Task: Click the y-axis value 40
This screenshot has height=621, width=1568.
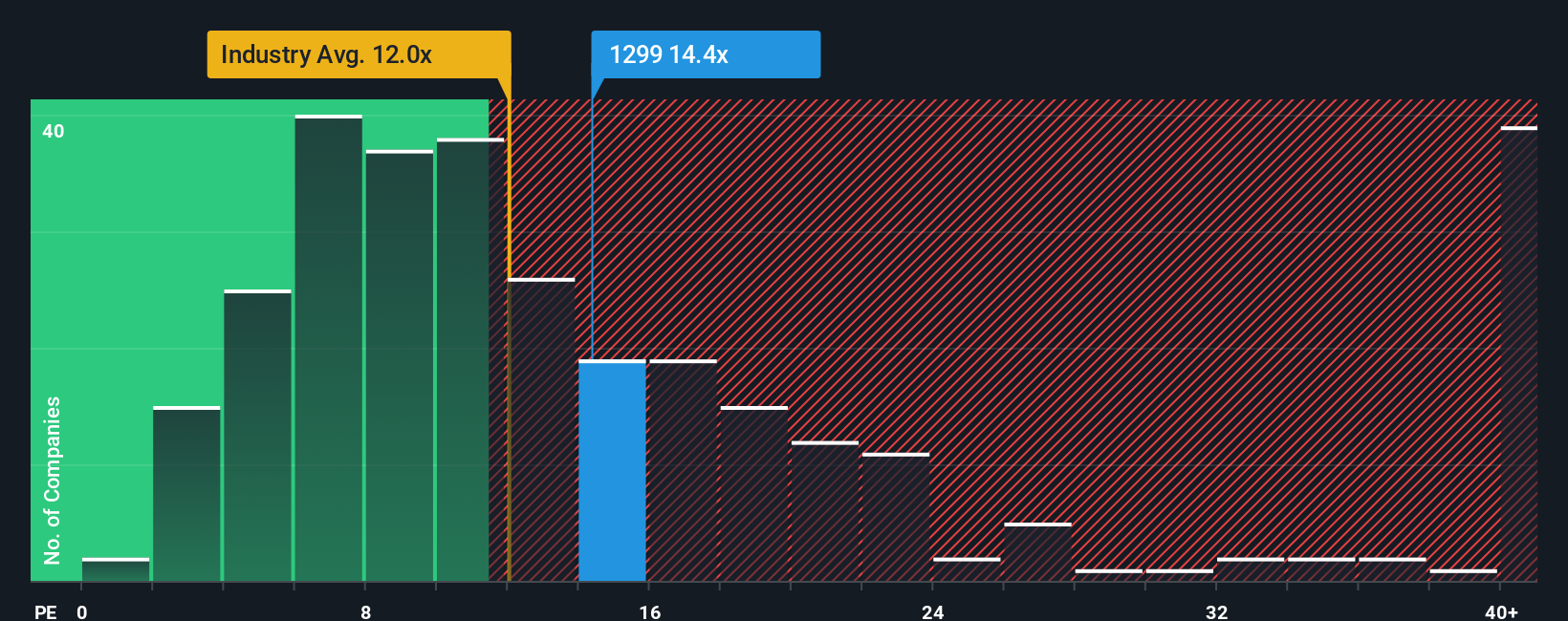Action: coord(54,131)
